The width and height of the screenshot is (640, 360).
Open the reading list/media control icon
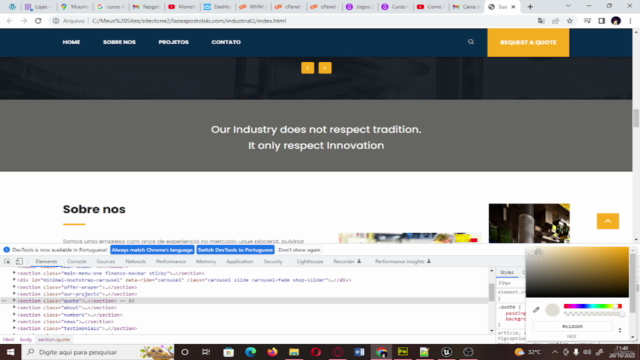tap(587, 21)
